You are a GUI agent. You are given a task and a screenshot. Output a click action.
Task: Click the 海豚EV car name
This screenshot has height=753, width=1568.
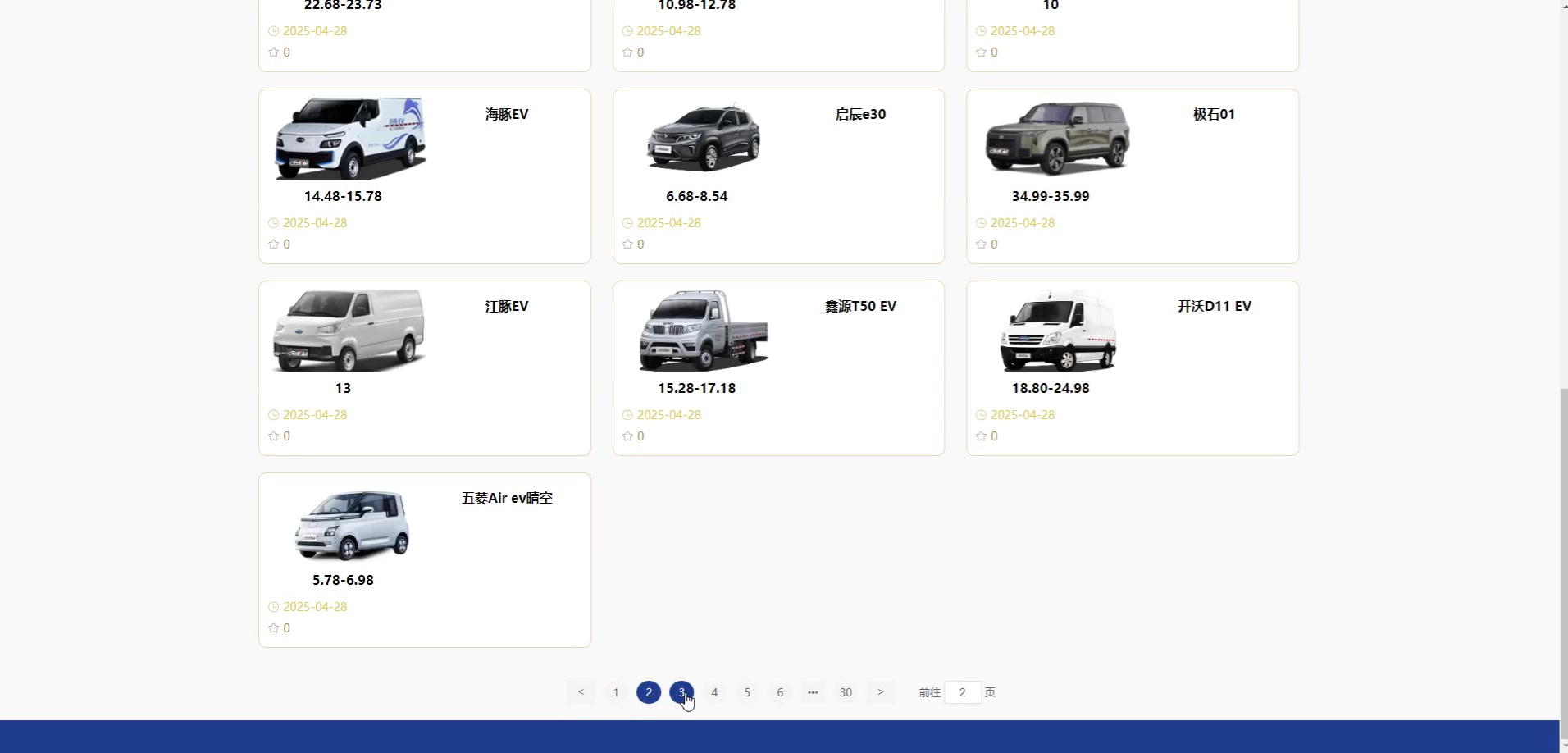tap(507, 114)
